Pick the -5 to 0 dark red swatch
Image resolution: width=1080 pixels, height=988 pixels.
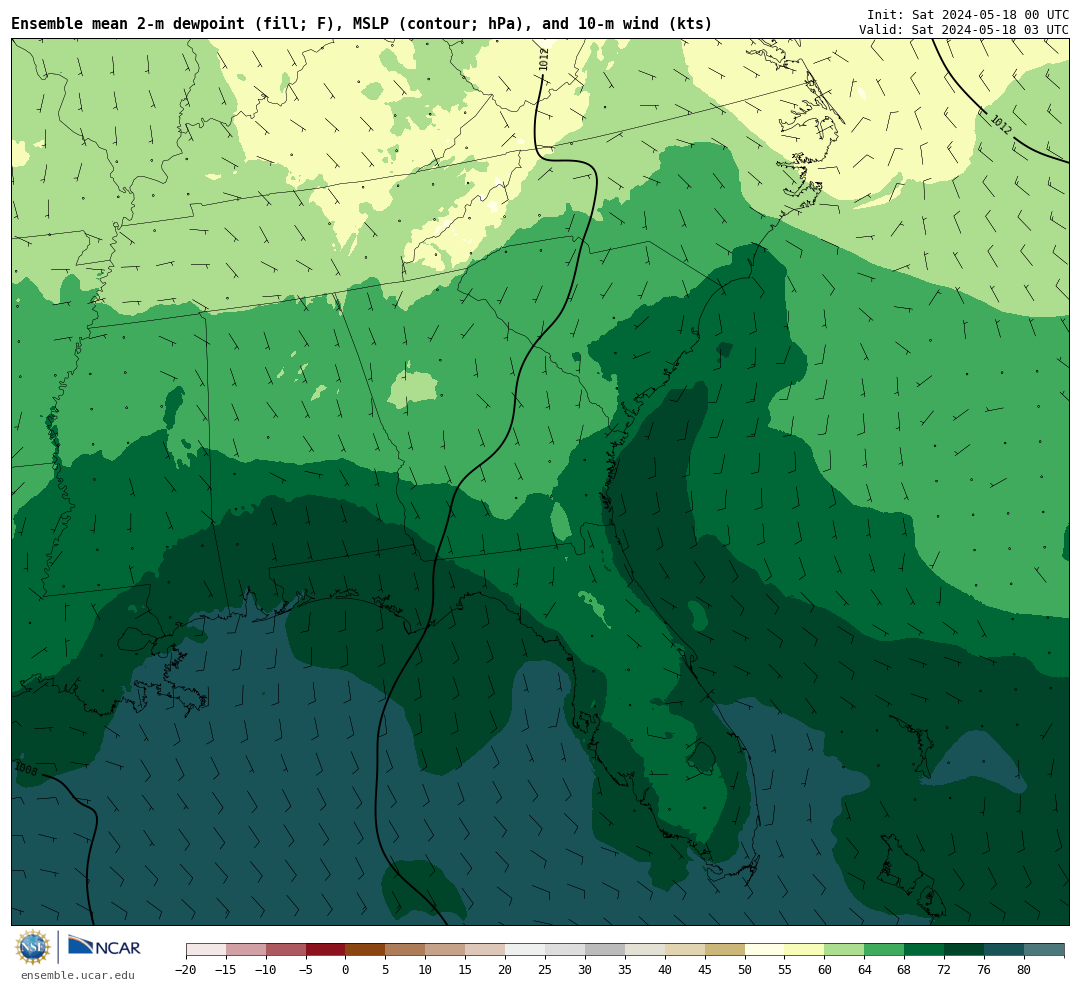(x=326, y=950)
